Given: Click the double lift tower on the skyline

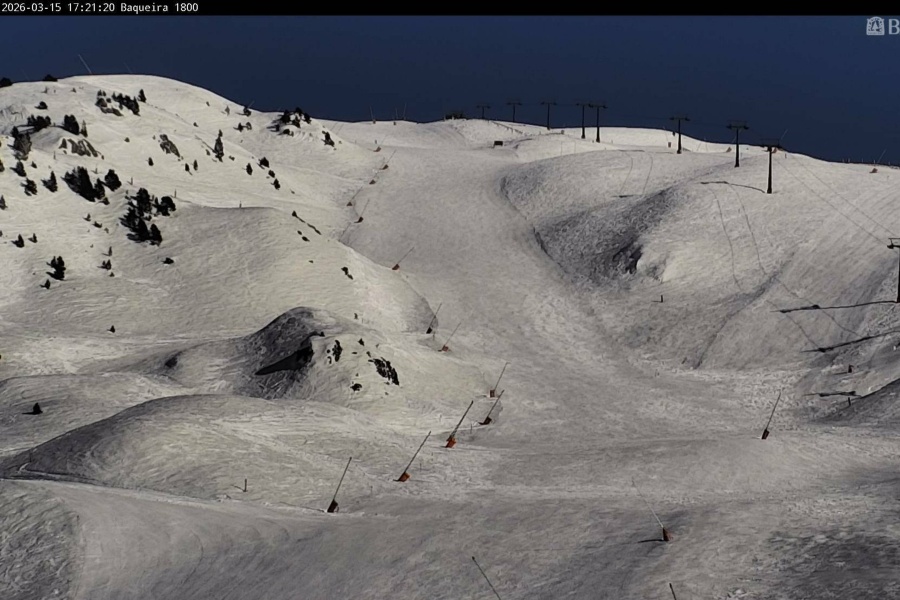Looking at the screenshot, I should click(590, 120).
